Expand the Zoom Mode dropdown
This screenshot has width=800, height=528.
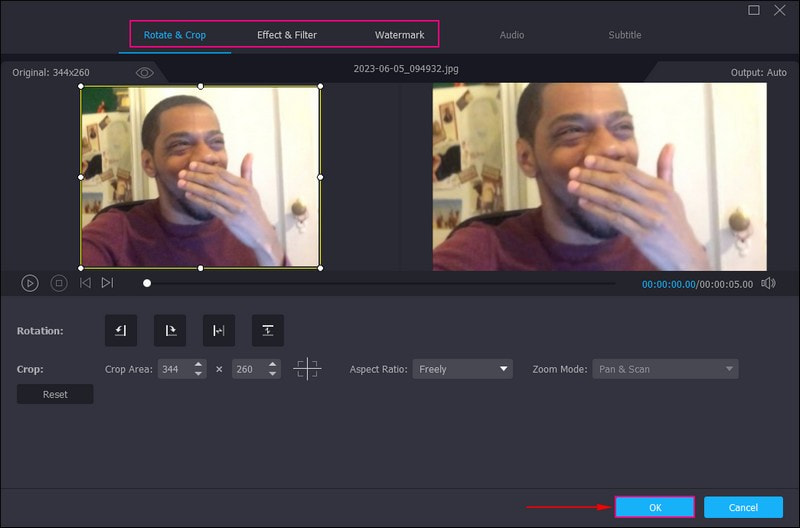[665, 369]
